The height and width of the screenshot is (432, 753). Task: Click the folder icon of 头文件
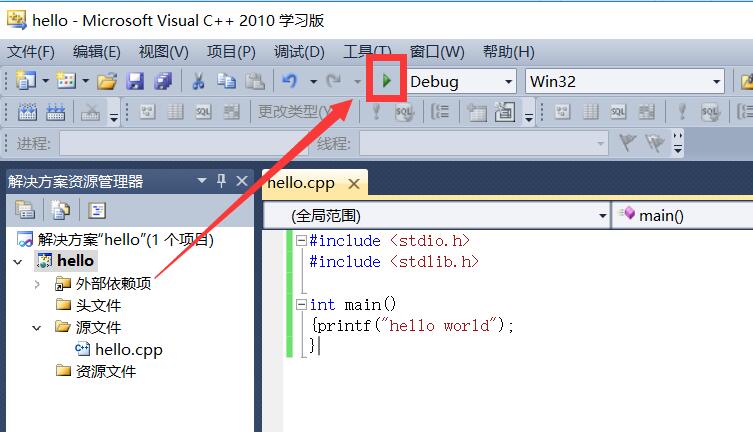pyautogui.click(x=63, y=304)
